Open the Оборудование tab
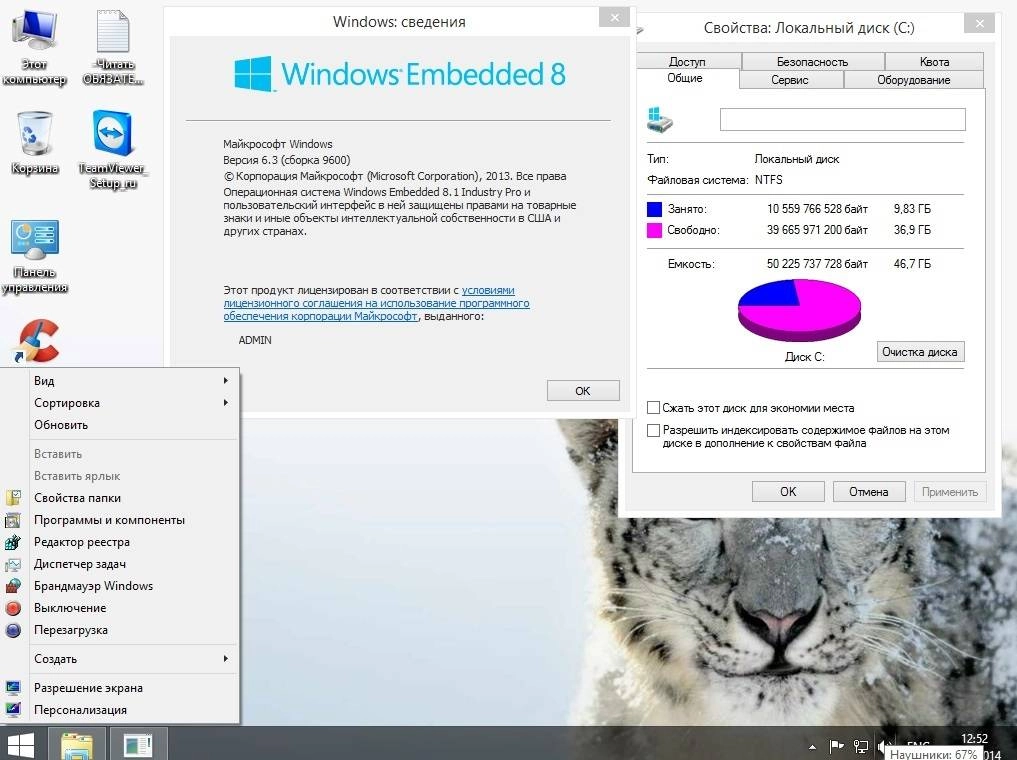The width and height of the screenshot is (1017, 760). [x=913, y=80]
